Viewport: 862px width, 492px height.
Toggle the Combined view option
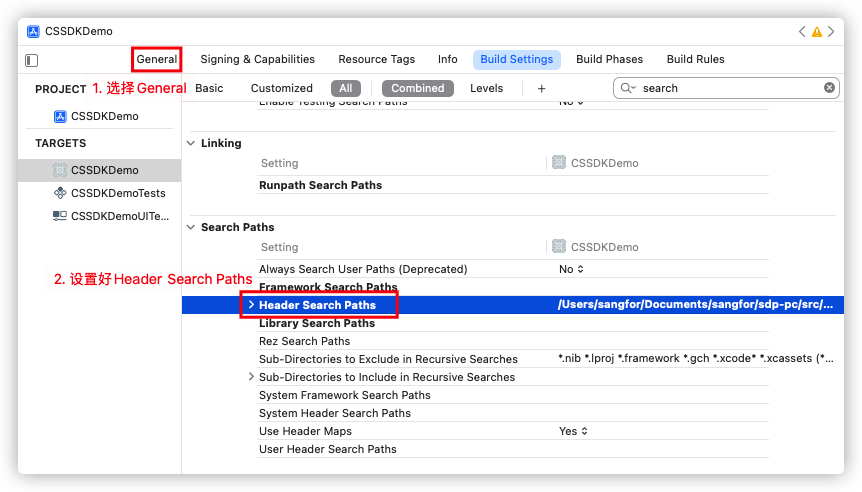coord(417,88)
